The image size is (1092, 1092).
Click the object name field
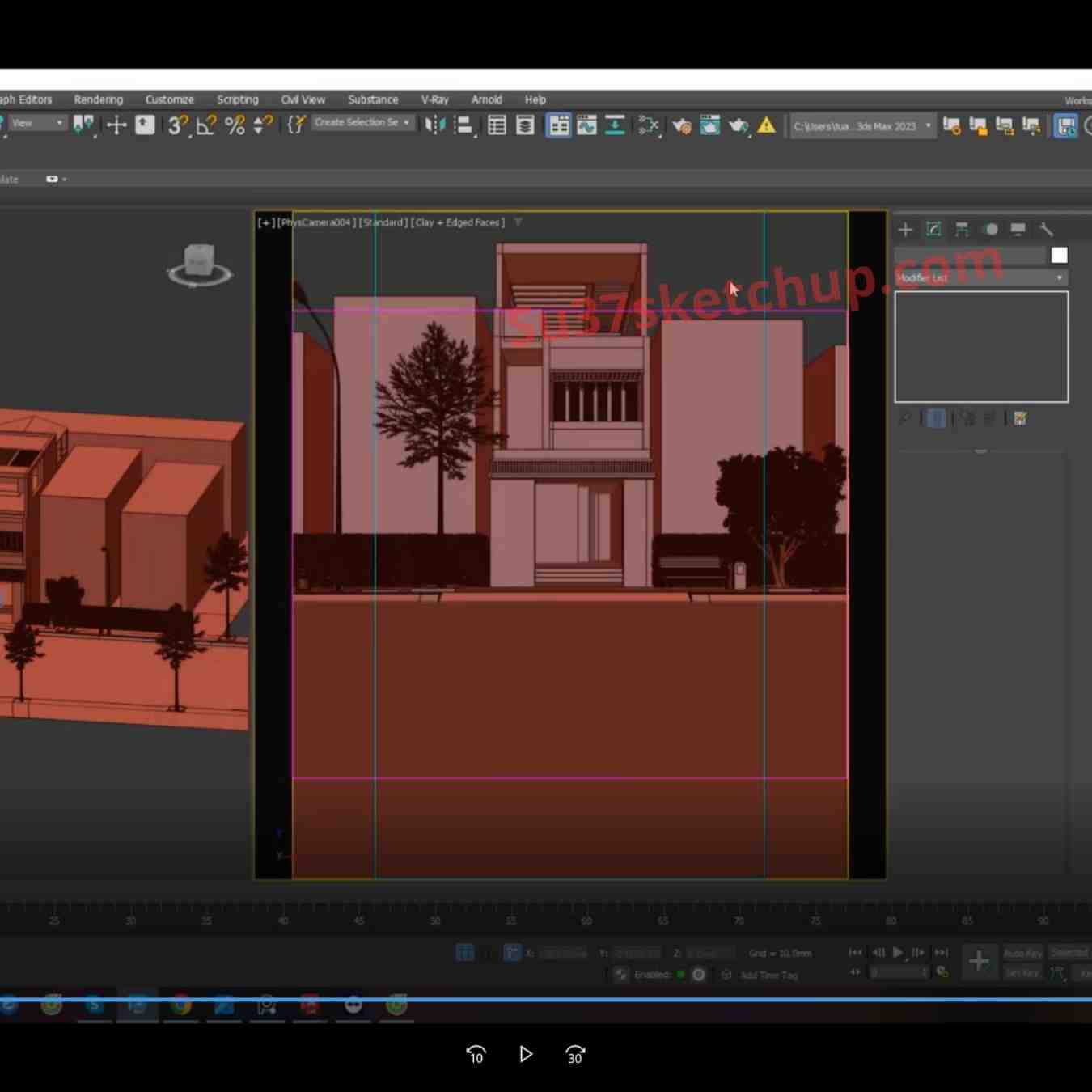tap(970, 256)
